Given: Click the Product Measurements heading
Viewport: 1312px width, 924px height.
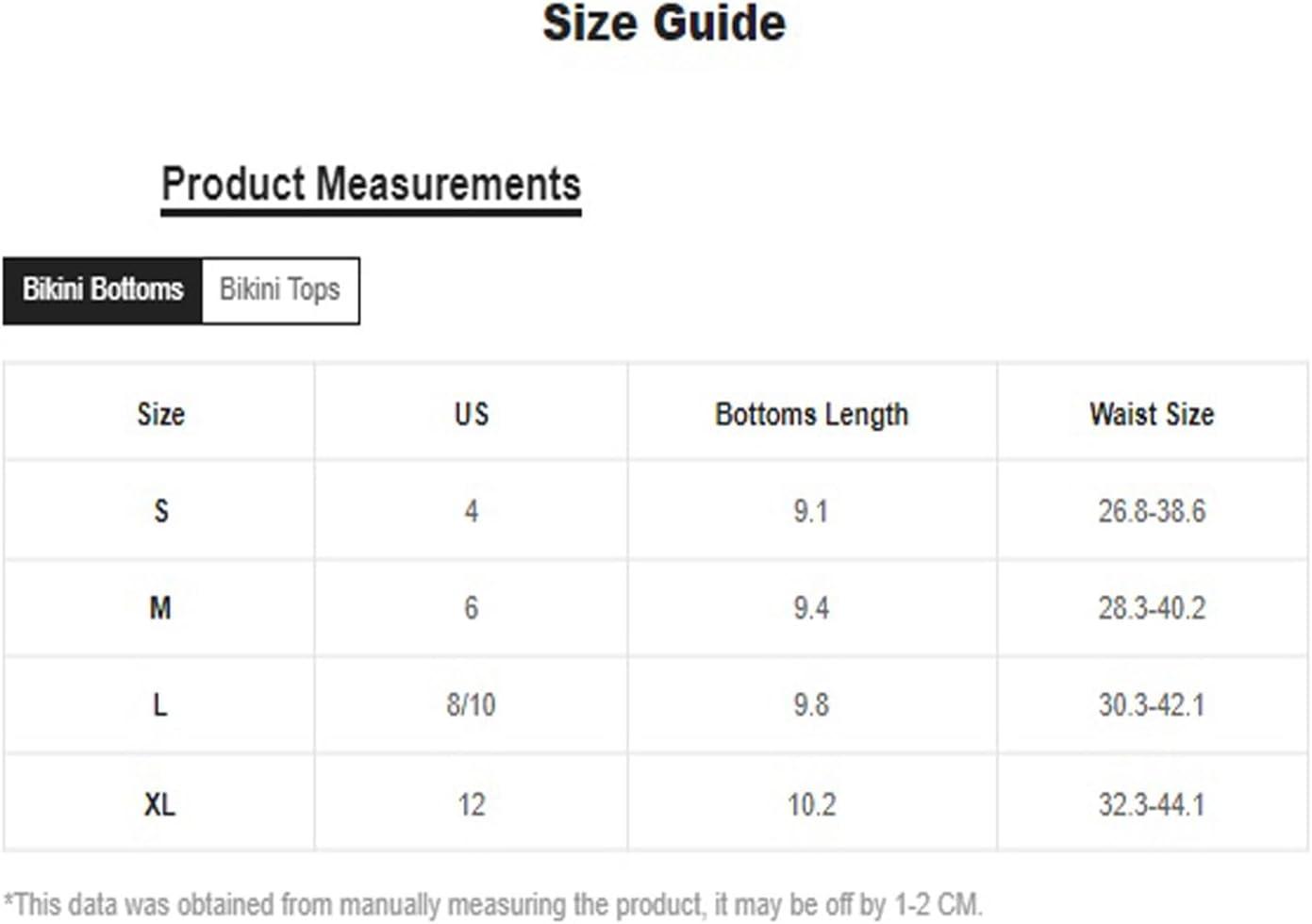Looking at the screenshot, I should [371, 184].
